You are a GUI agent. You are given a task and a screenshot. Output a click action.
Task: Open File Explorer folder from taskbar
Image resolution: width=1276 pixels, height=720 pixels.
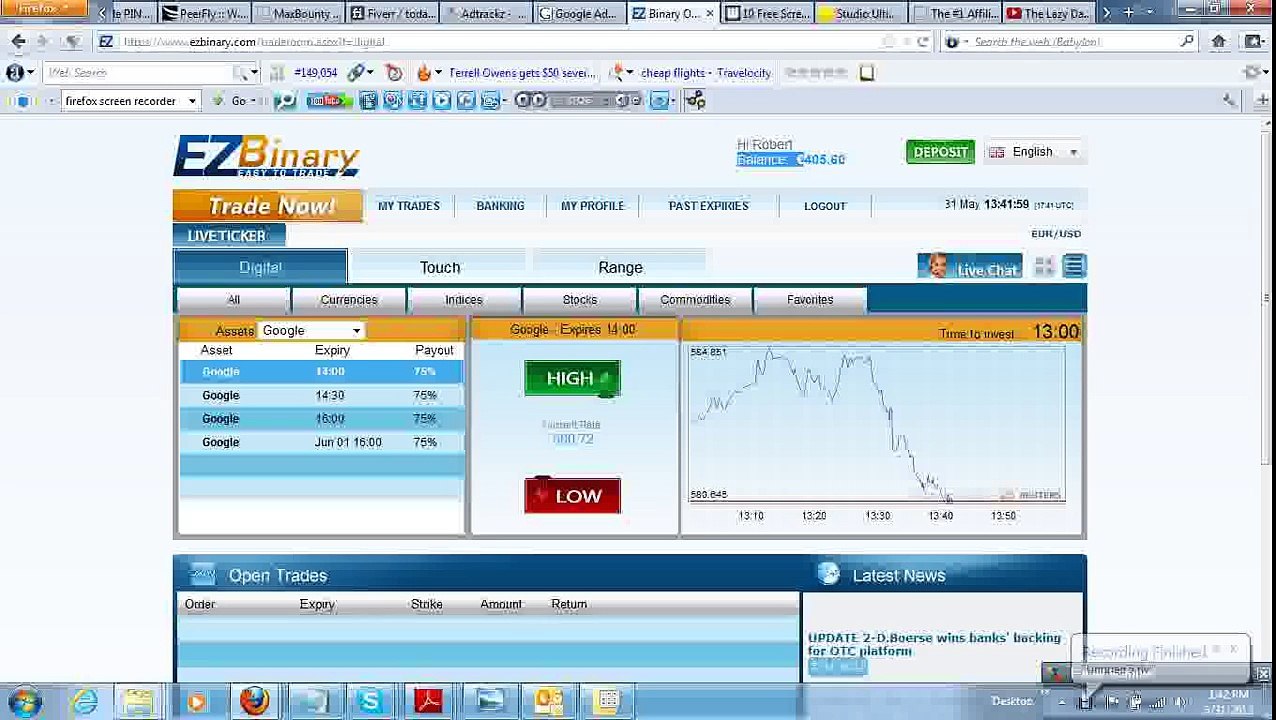[x=138, y=701]
